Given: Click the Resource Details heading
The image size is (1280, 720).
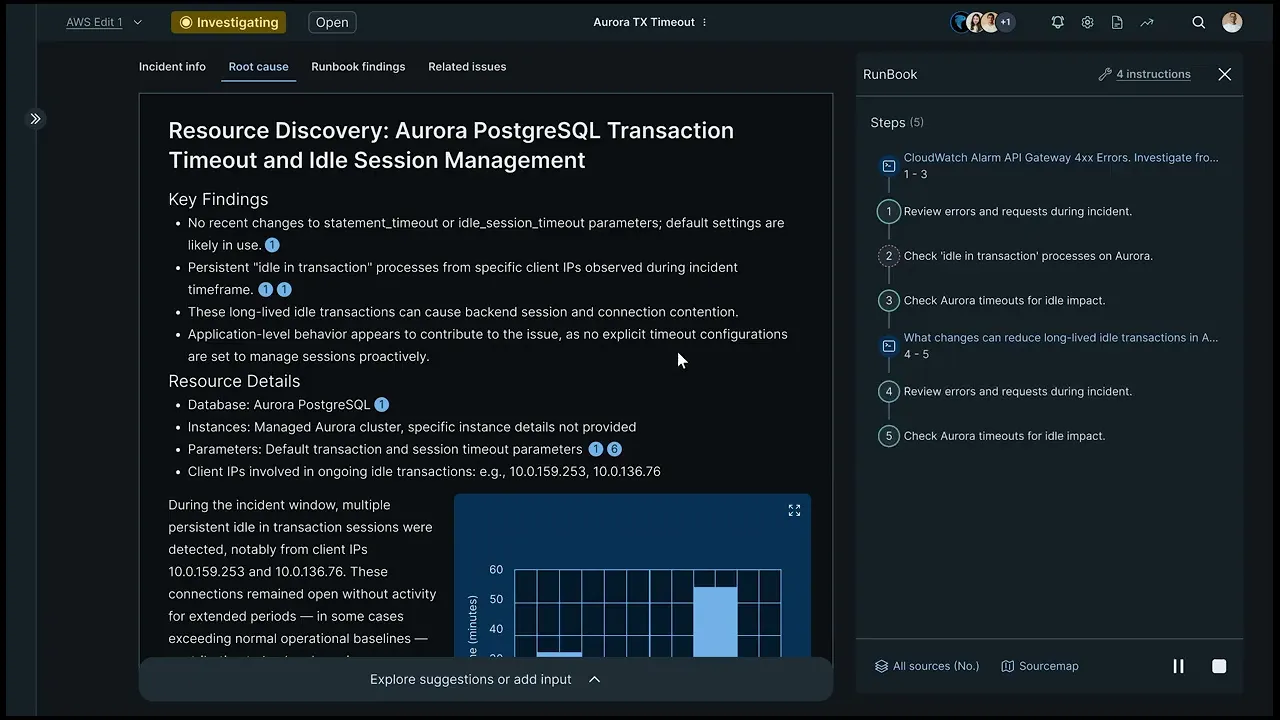Looking at the screenshot, I should (234, 381).
